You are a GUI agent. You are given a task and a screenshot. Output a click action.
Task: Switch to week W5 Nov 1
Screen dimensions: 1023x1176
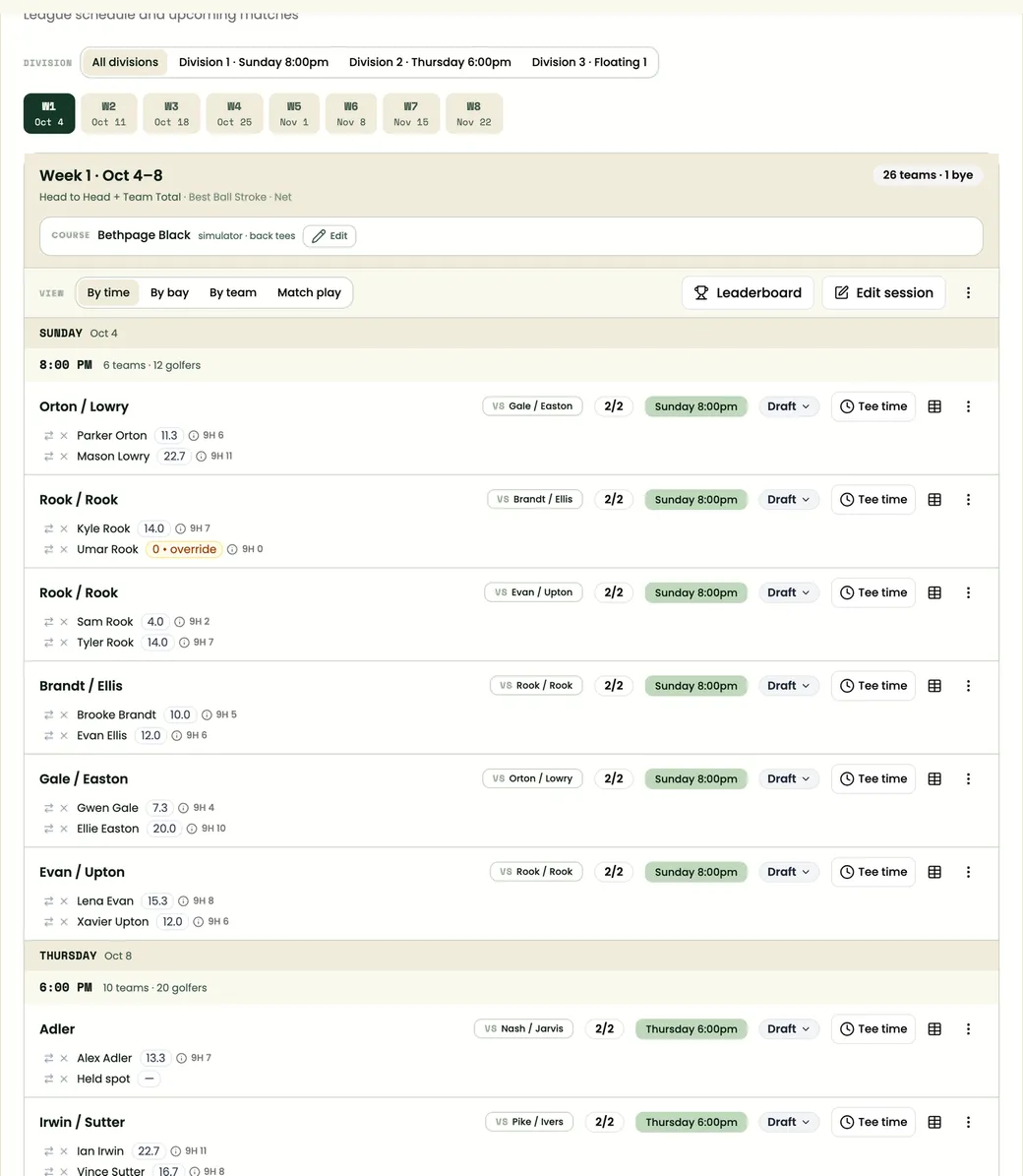tap(294, 114)
